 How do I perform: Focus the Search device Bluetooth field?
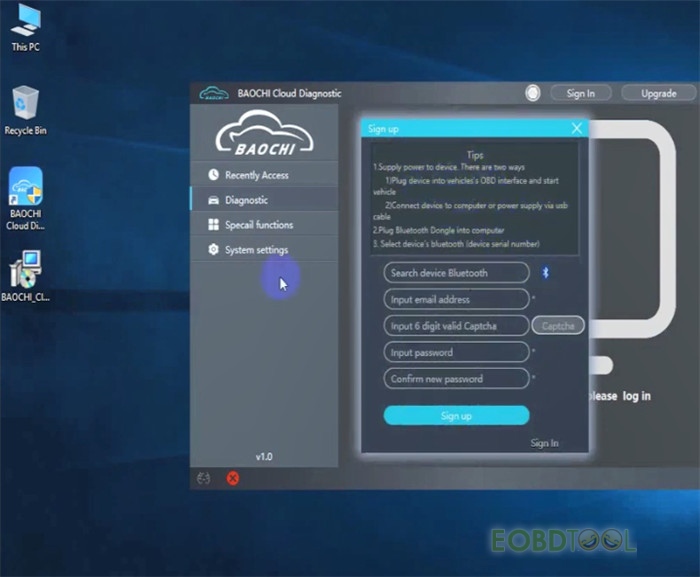pos(456,273)
